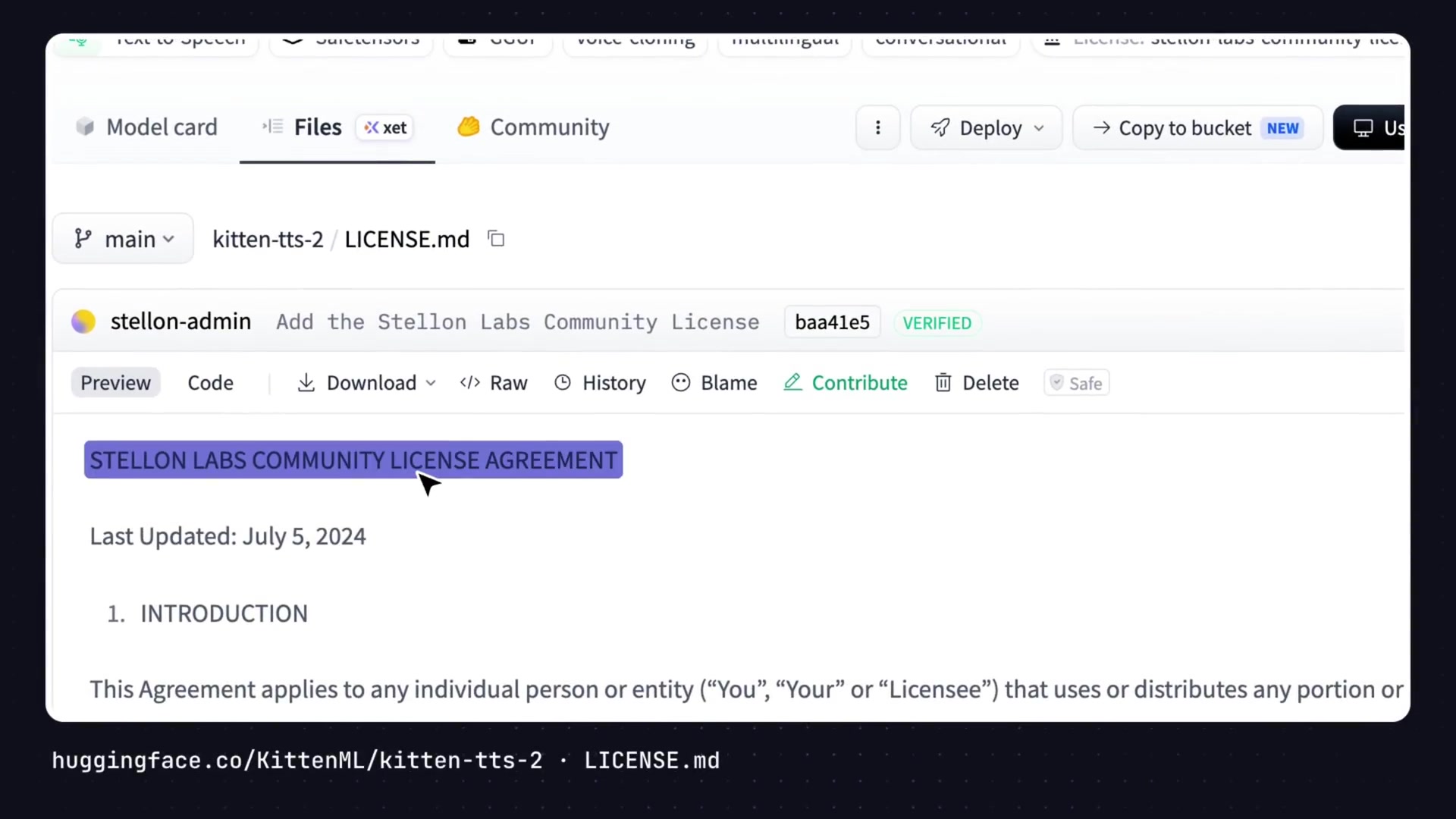Image resolution: width=1456 pixels, height=819 pixels.
Task: Expand the Download dropdown
Action: click(366, 383)
